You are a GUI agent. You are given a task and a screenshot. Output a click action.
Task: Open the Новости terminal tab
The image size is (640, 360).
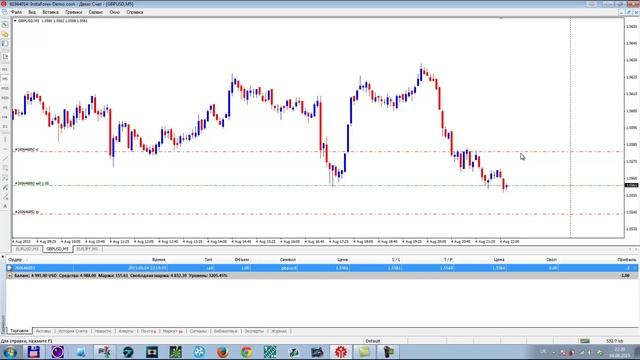(x=103, y=331)
